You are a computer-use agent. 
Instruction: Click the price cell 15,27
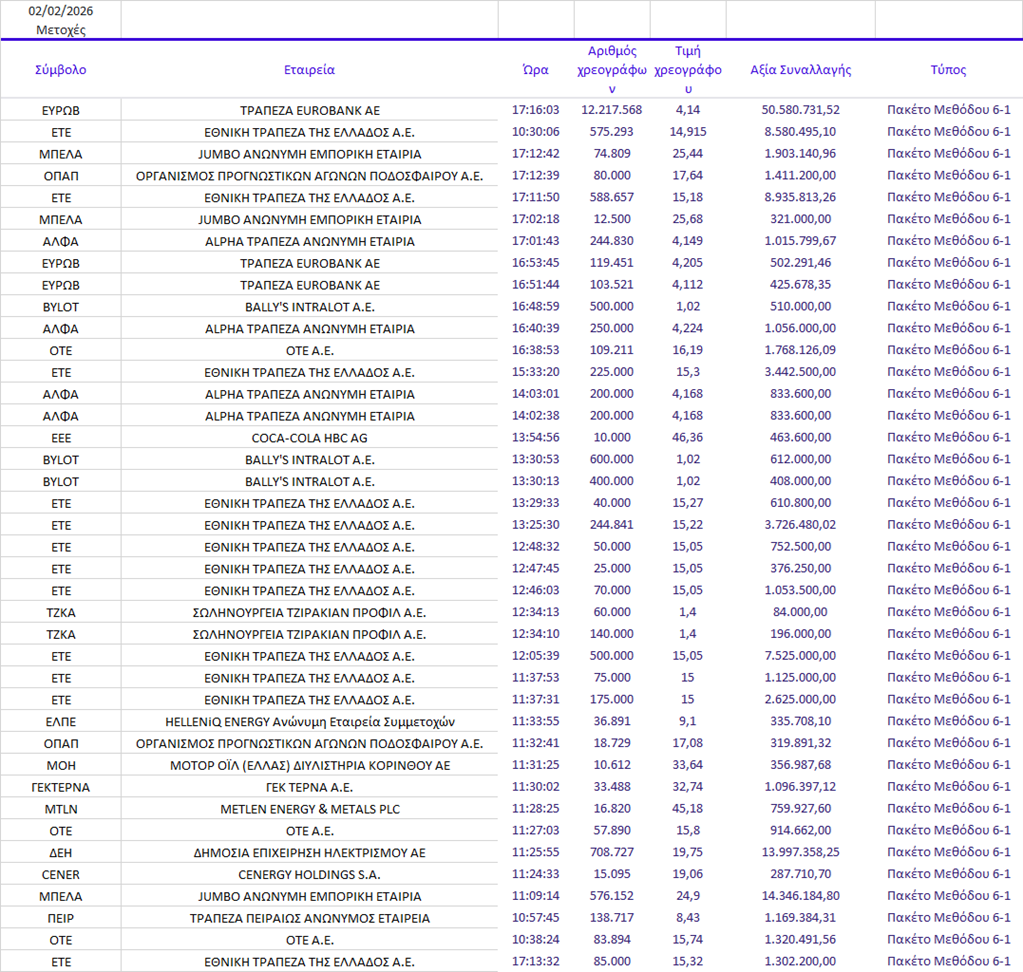click(688, 503)
